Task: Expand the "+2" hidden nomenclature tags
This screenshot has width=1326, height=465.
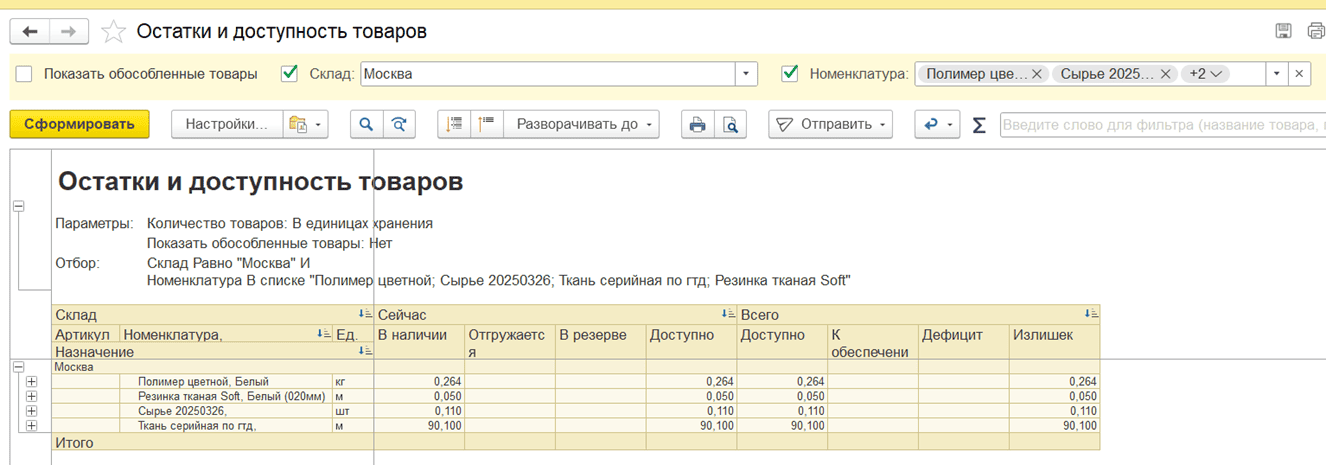Action: coord(1208,74)
